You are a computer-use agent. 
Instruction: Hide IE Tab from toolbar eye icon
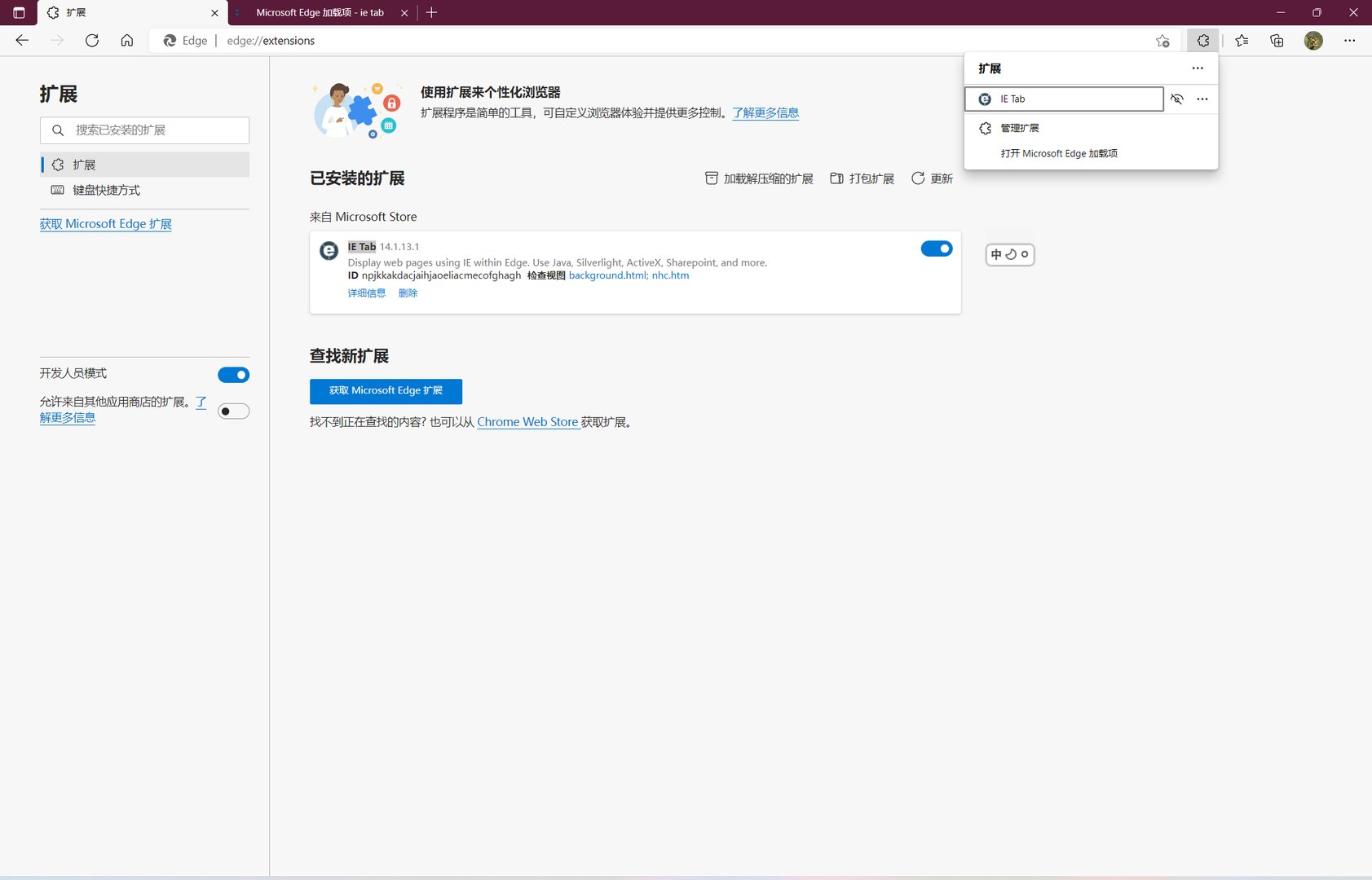[1176, 99]
